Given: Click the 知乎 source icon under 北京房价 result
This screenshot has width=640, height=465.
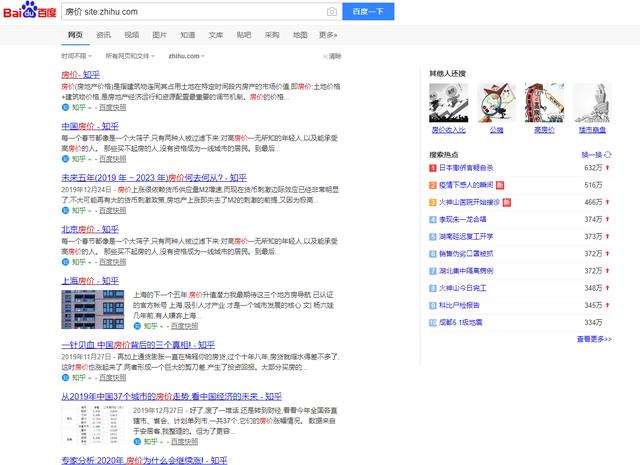Looking at the screenshot, I should click(x=65, y=262).
